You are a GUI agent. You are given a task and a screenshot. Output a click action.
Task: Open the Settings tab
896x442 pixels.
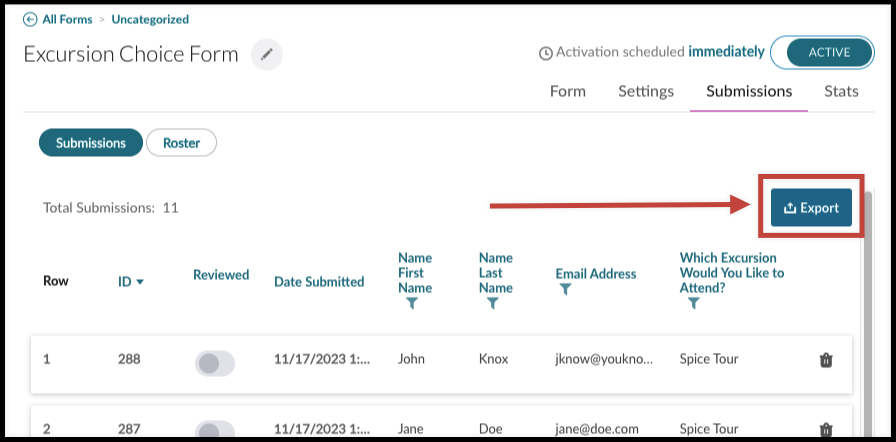646,91
